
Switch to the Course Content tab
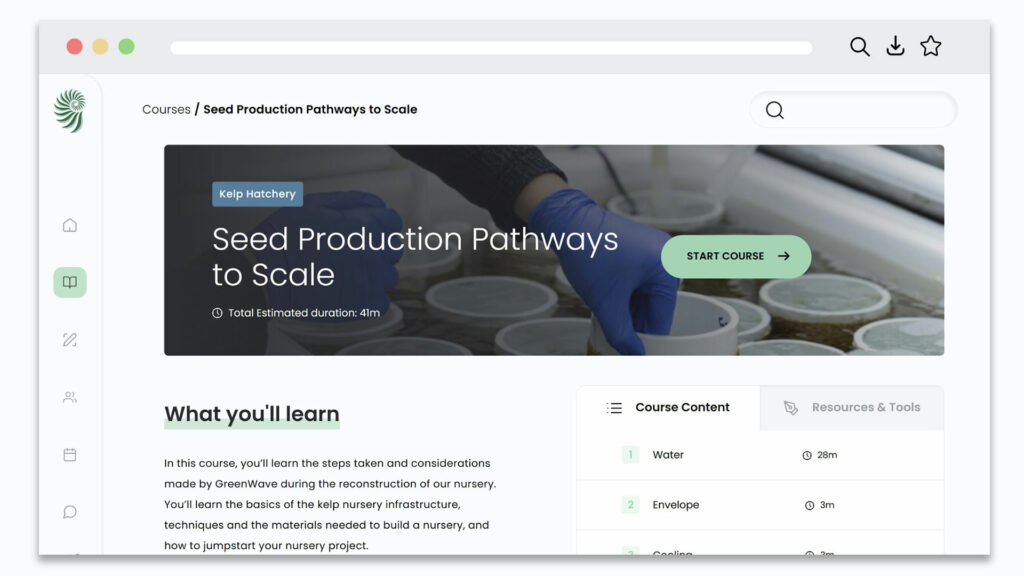click(668, 408)
